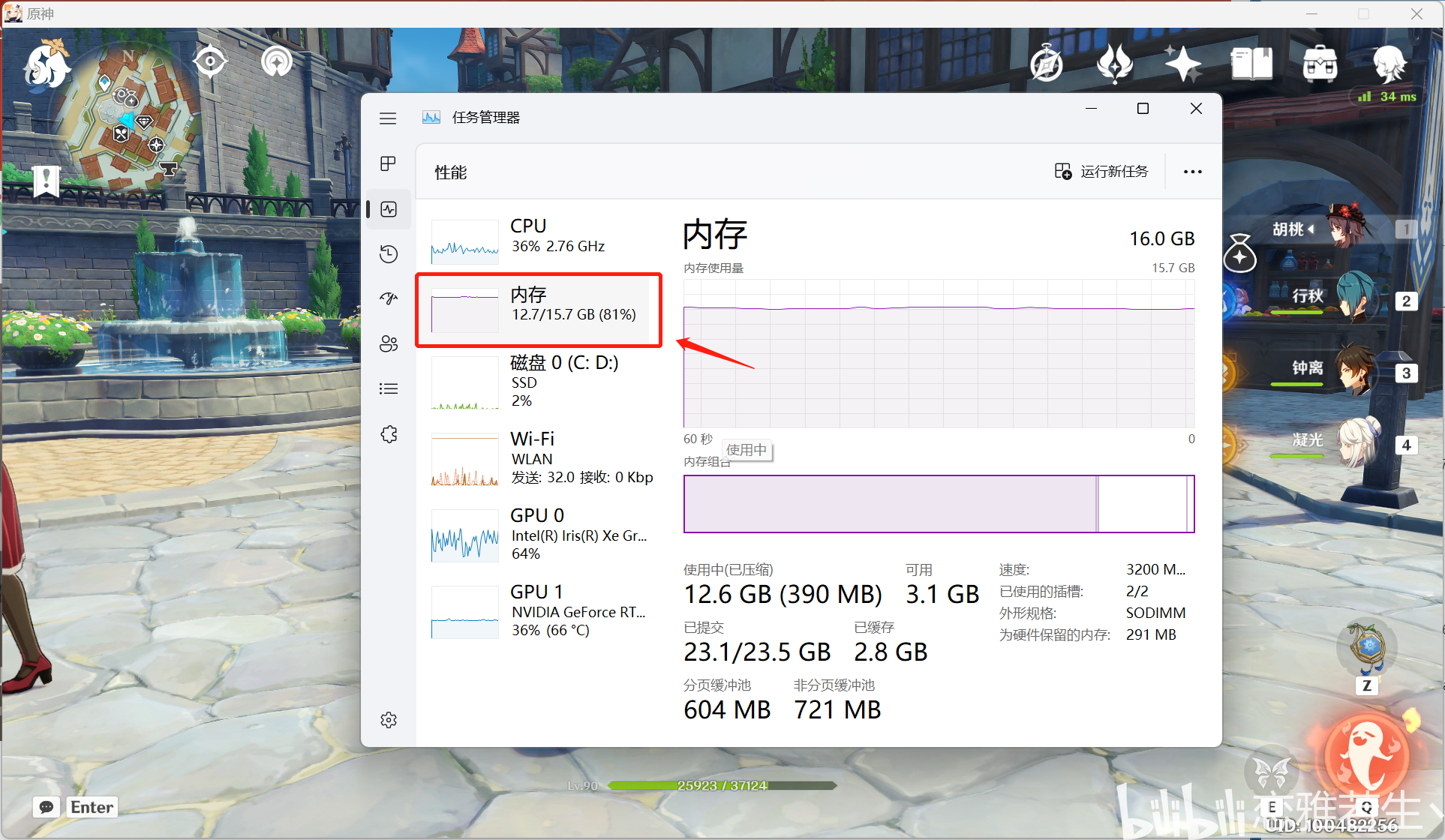Viewport: 1445px width, 840px height.
Task: Click the character health bar
Action: tap(722, 785)
